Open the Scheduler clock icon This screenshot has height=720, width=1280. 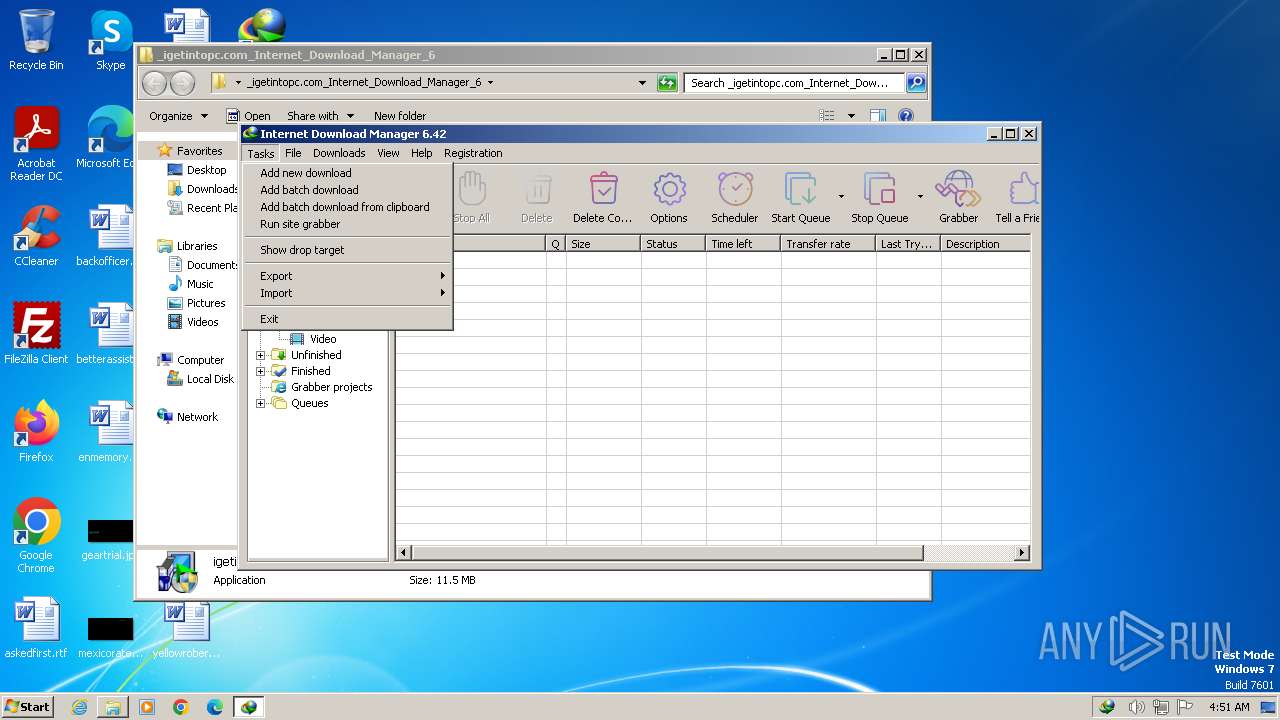pos(735,197)
